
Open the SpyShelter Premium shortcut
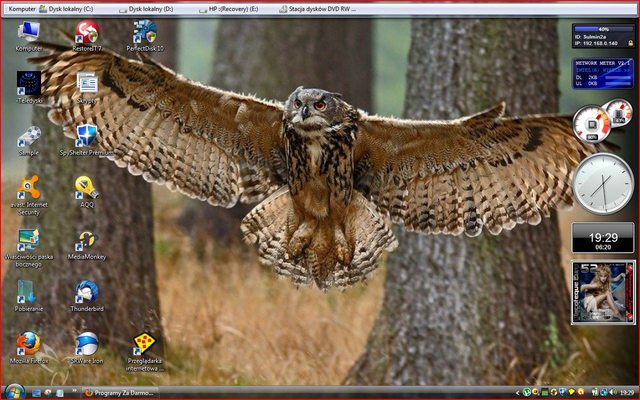tap(87, 138)
